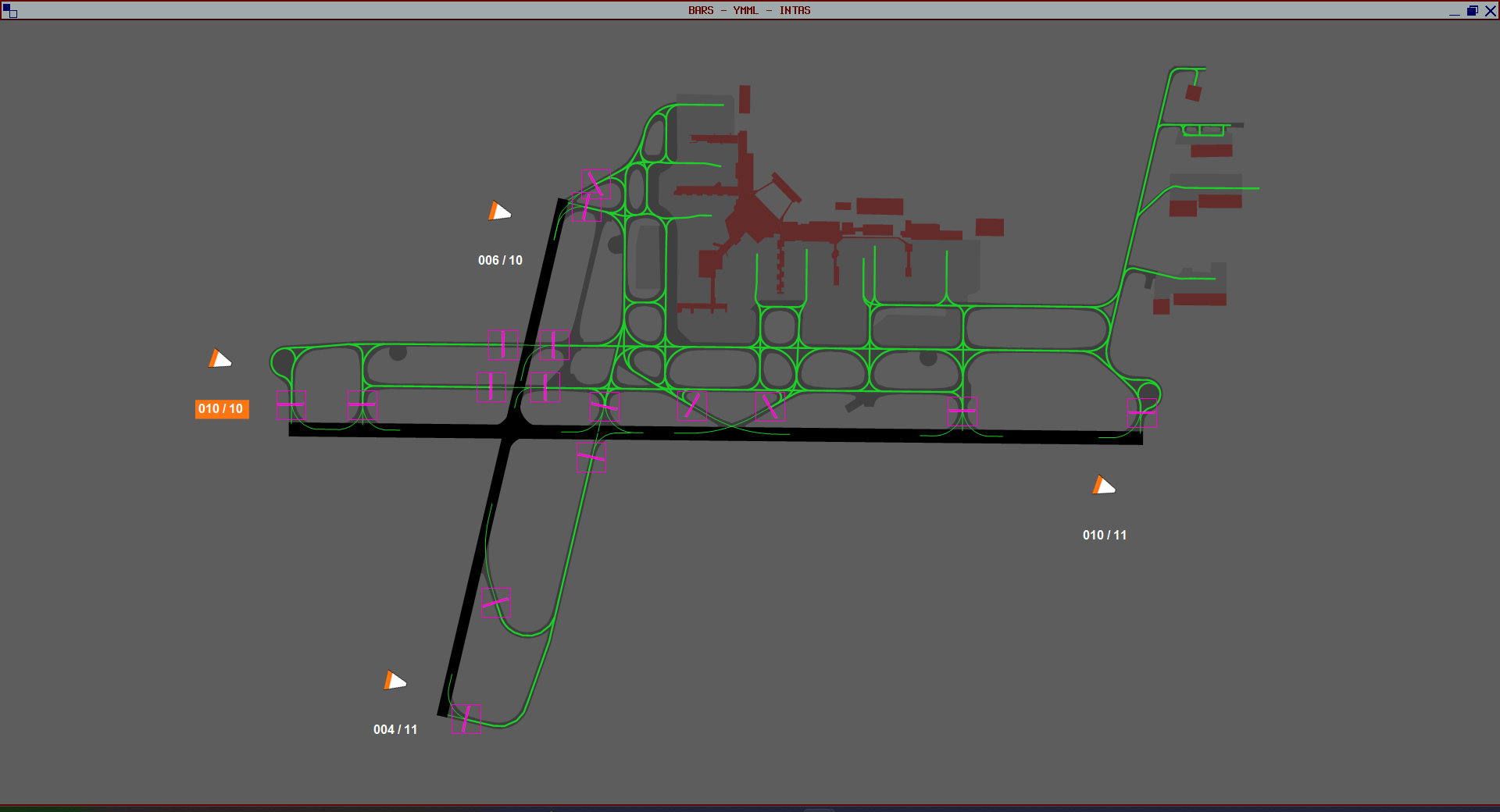Screen dimensions: 1500x812
Task: Toggle western diagonal rapid-exit stopbar
Action: pyautogui.click(x=693, y=407)
